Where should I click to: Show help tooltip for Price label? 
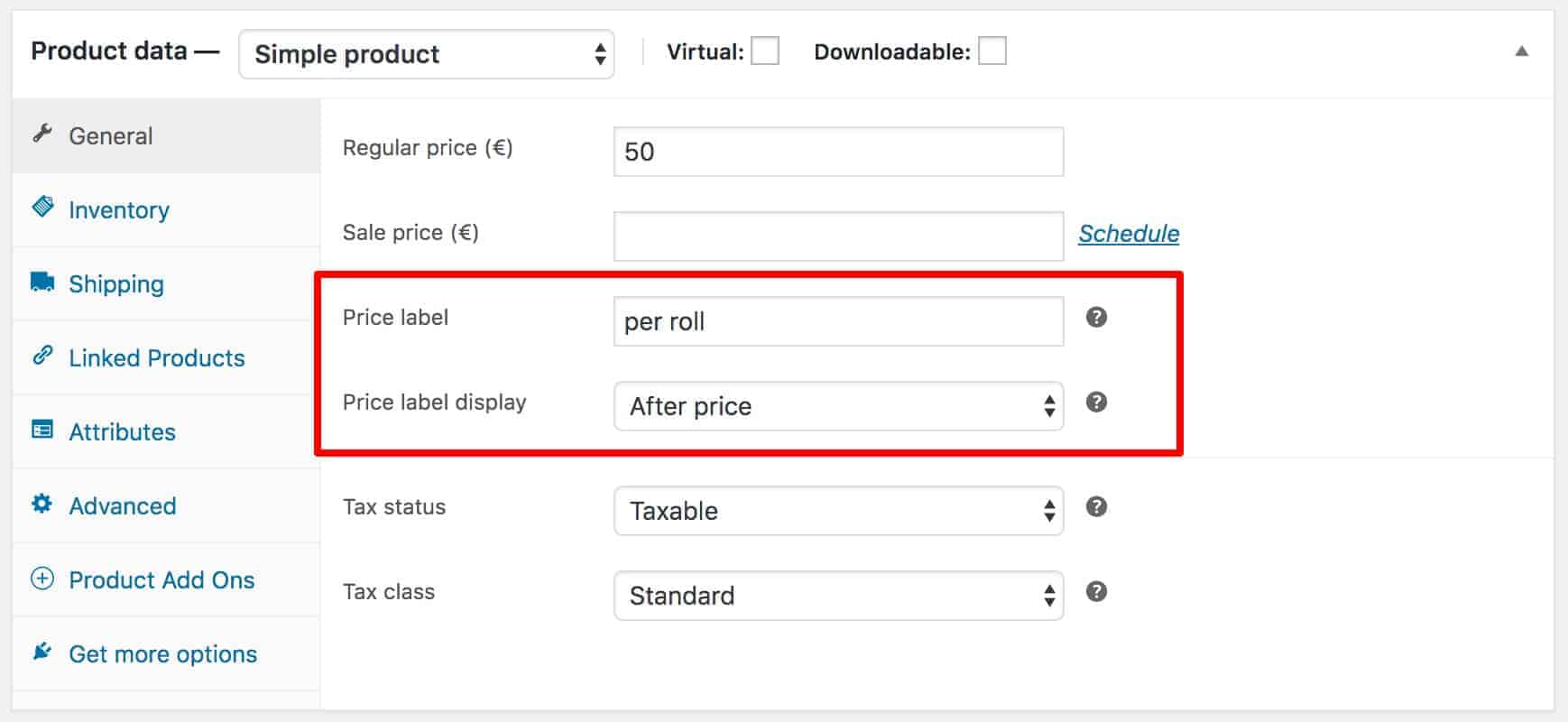(1096, 317)
